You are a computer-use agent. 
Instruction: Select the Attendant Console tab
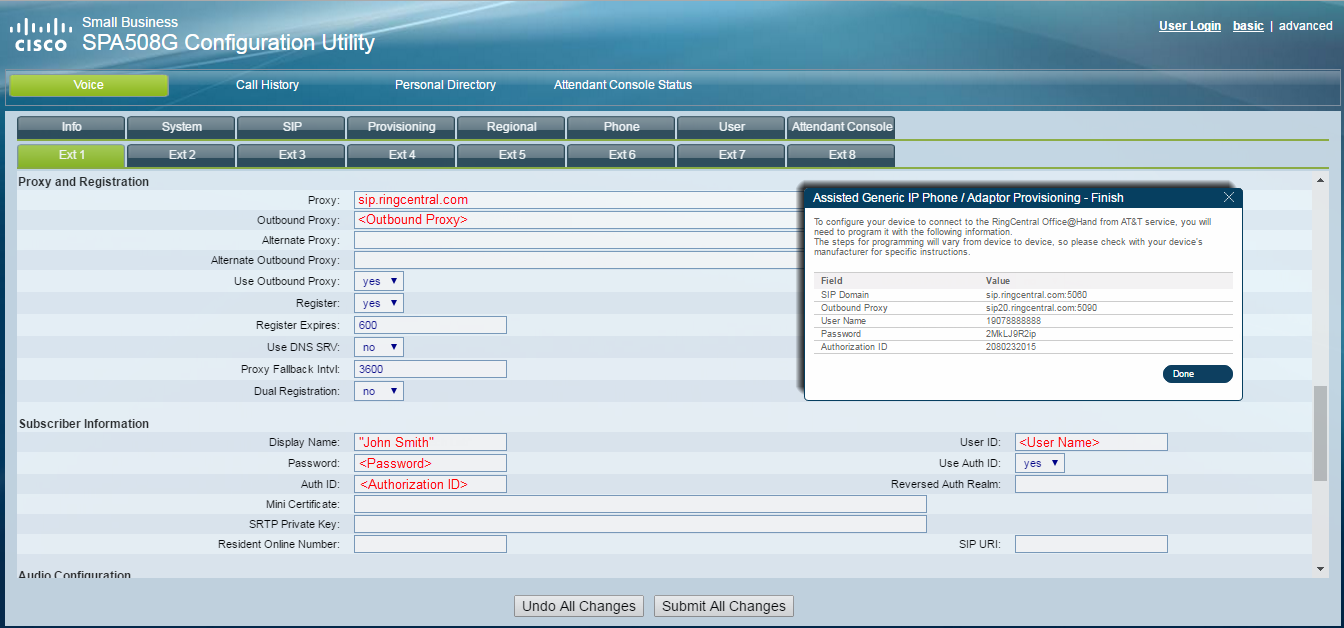pyautogui.click(x=841, y=127)
